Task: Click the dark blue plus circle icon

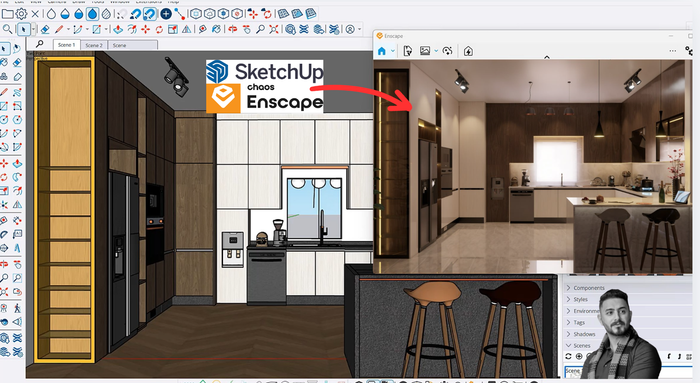Action: tap(166, 14)
